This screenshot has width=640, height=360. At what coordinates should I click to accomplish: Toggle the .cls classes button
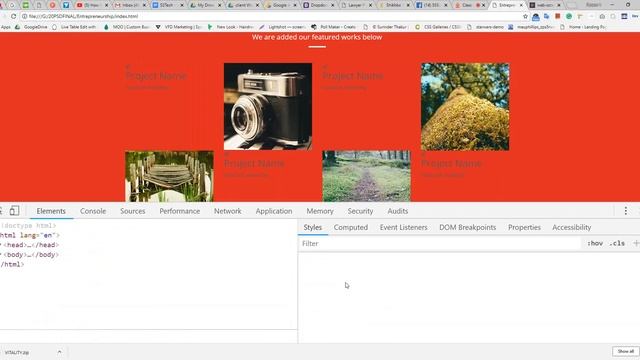617,243
